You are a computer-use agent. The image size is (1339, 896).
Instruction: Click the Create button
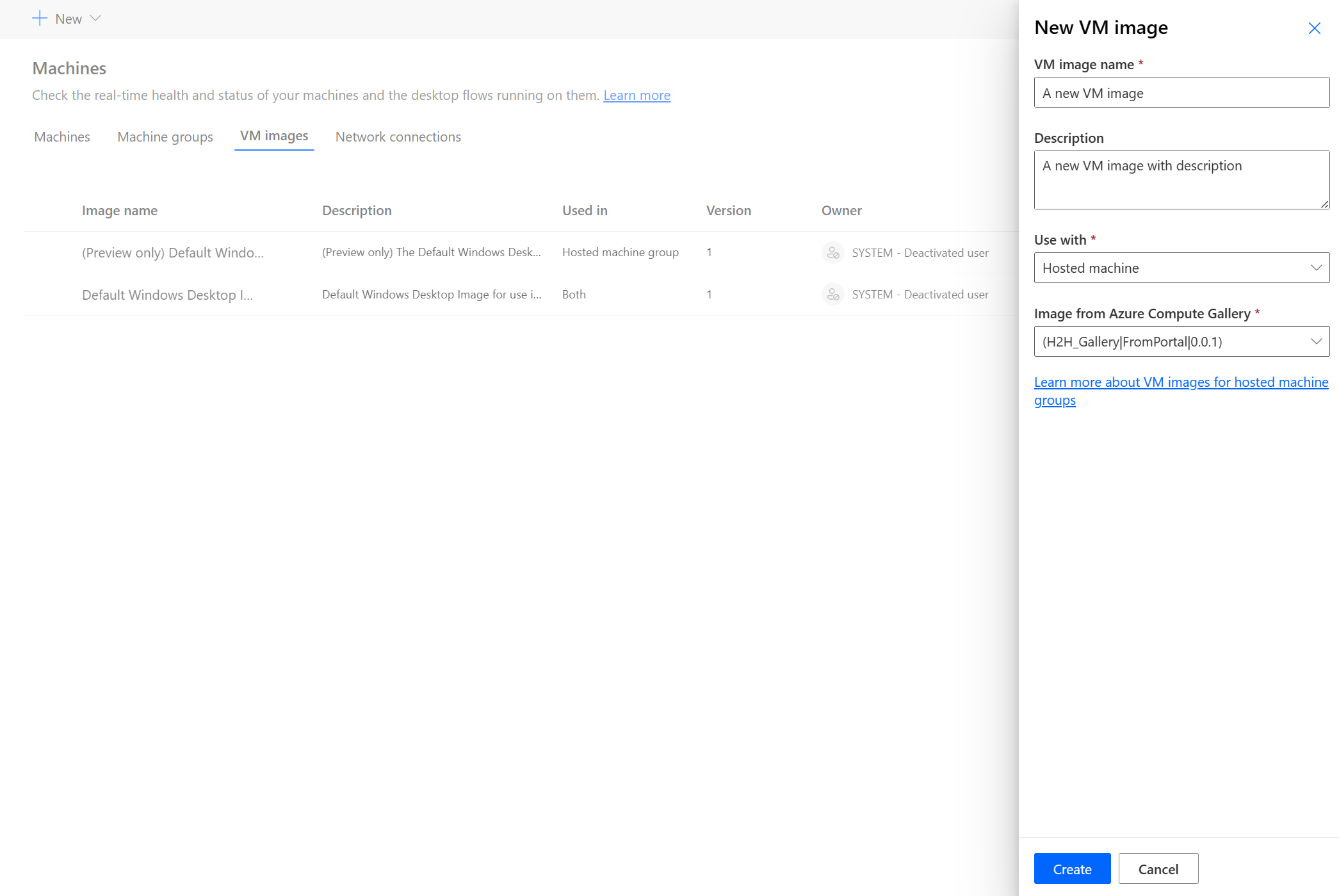point(1072,869)
